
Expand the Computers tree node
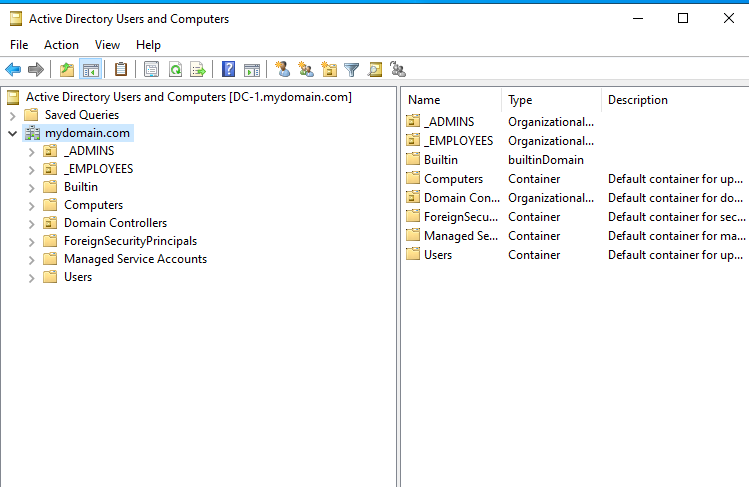tap(32, 206)
